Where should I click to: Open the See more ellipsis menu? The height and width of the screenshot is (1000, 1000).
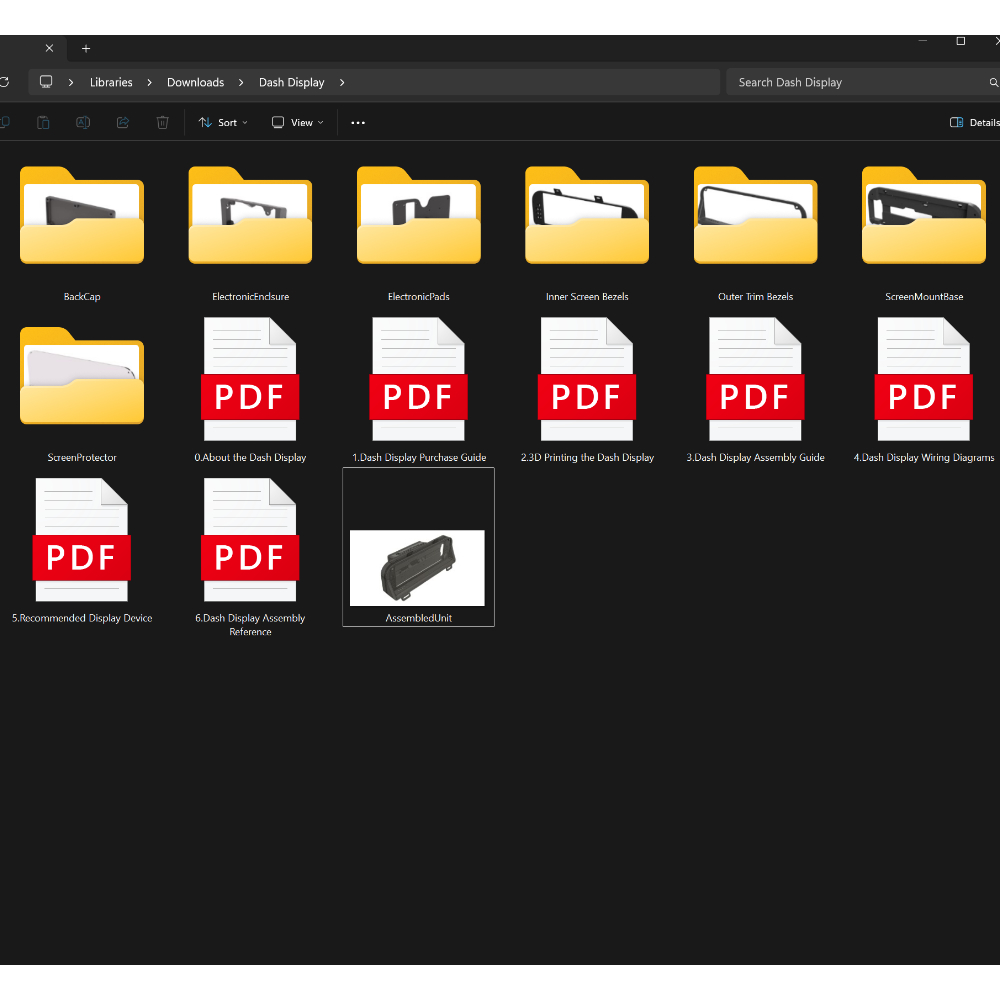358,123
